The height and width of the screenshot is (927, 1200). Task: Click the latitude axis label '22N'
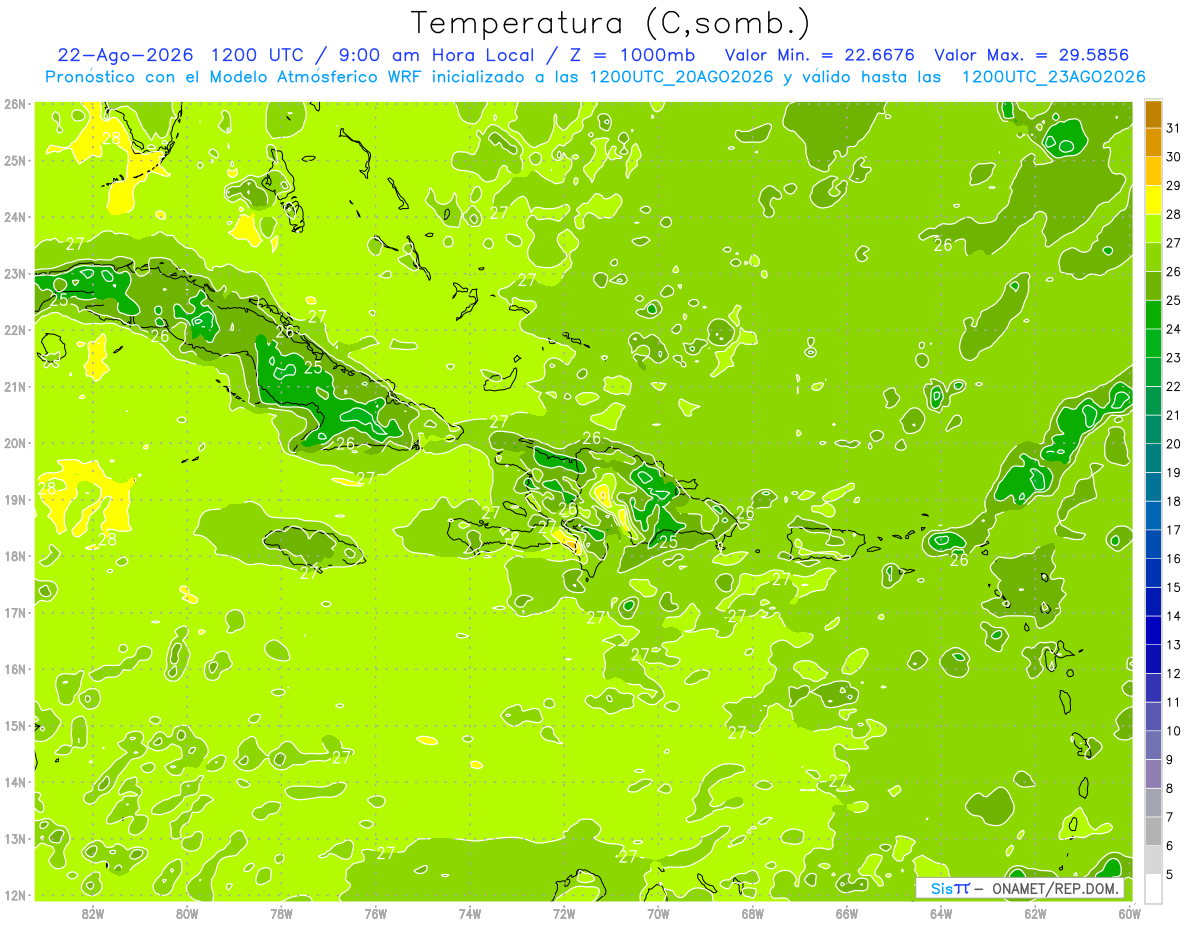(15, 330)
